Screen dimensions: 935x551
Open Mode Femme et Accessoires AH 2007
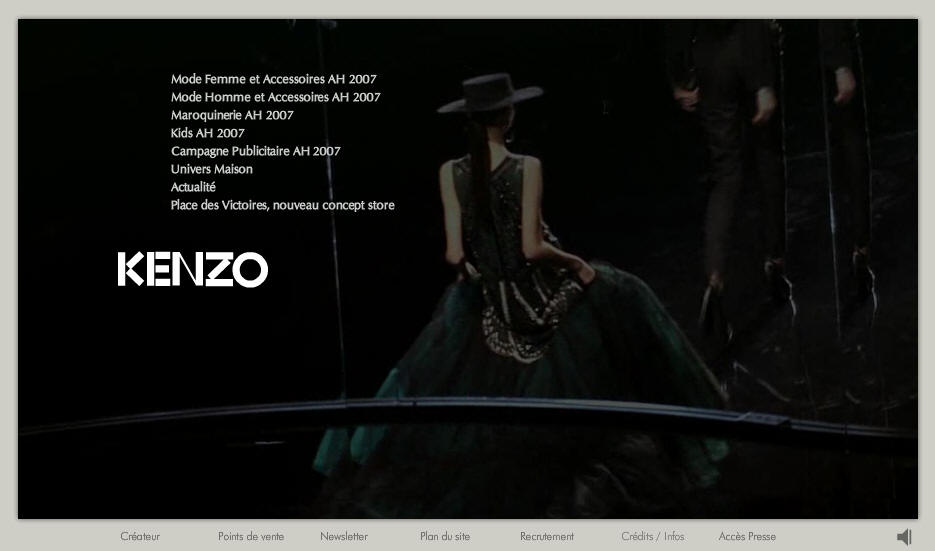[x=274, y=79]
